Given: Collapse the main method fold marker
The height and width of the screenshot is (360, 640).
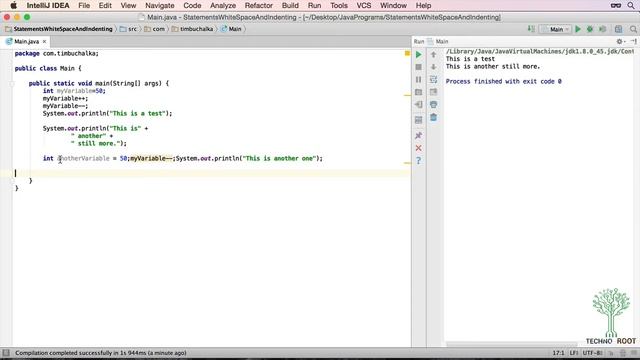Looking at the screenshot, I should [12, 84].
